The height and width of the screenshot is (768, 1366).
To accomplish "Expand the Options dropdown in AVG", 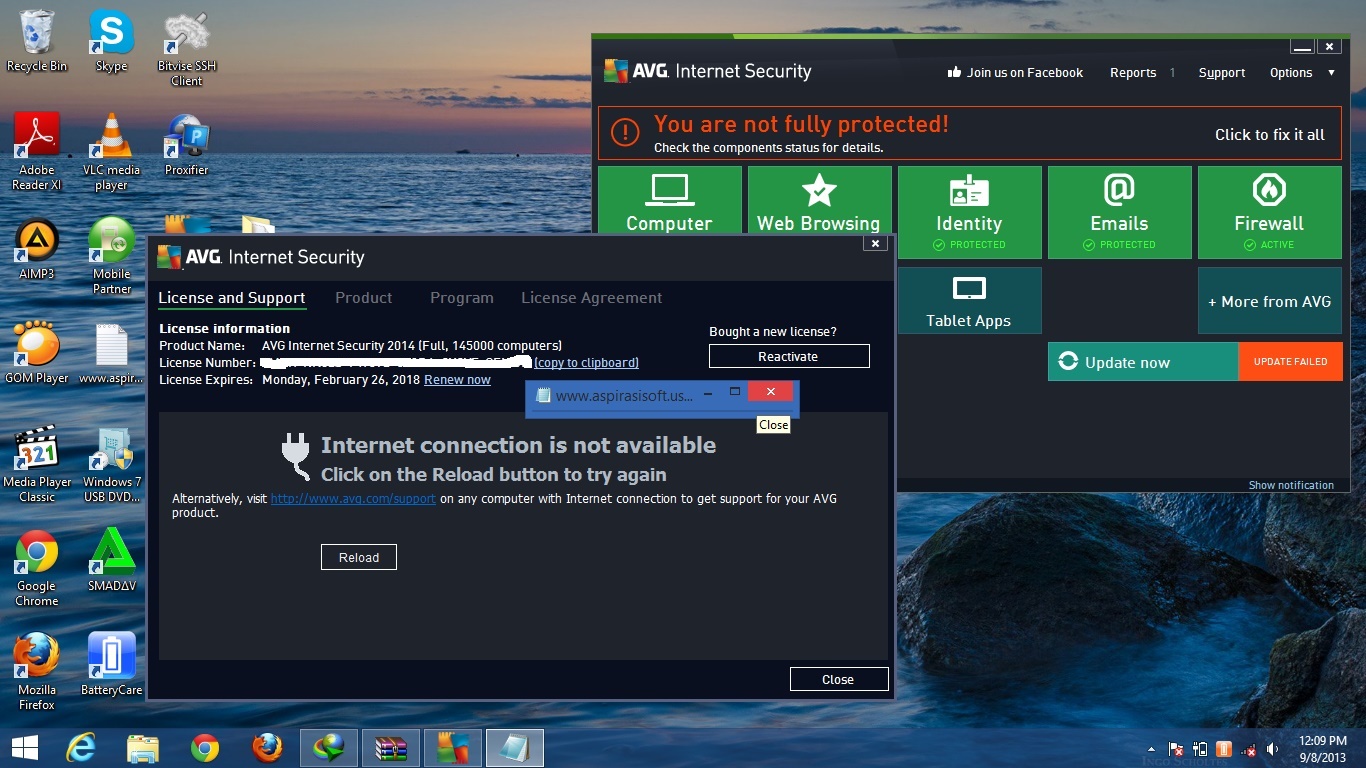I will [1302, 72].
